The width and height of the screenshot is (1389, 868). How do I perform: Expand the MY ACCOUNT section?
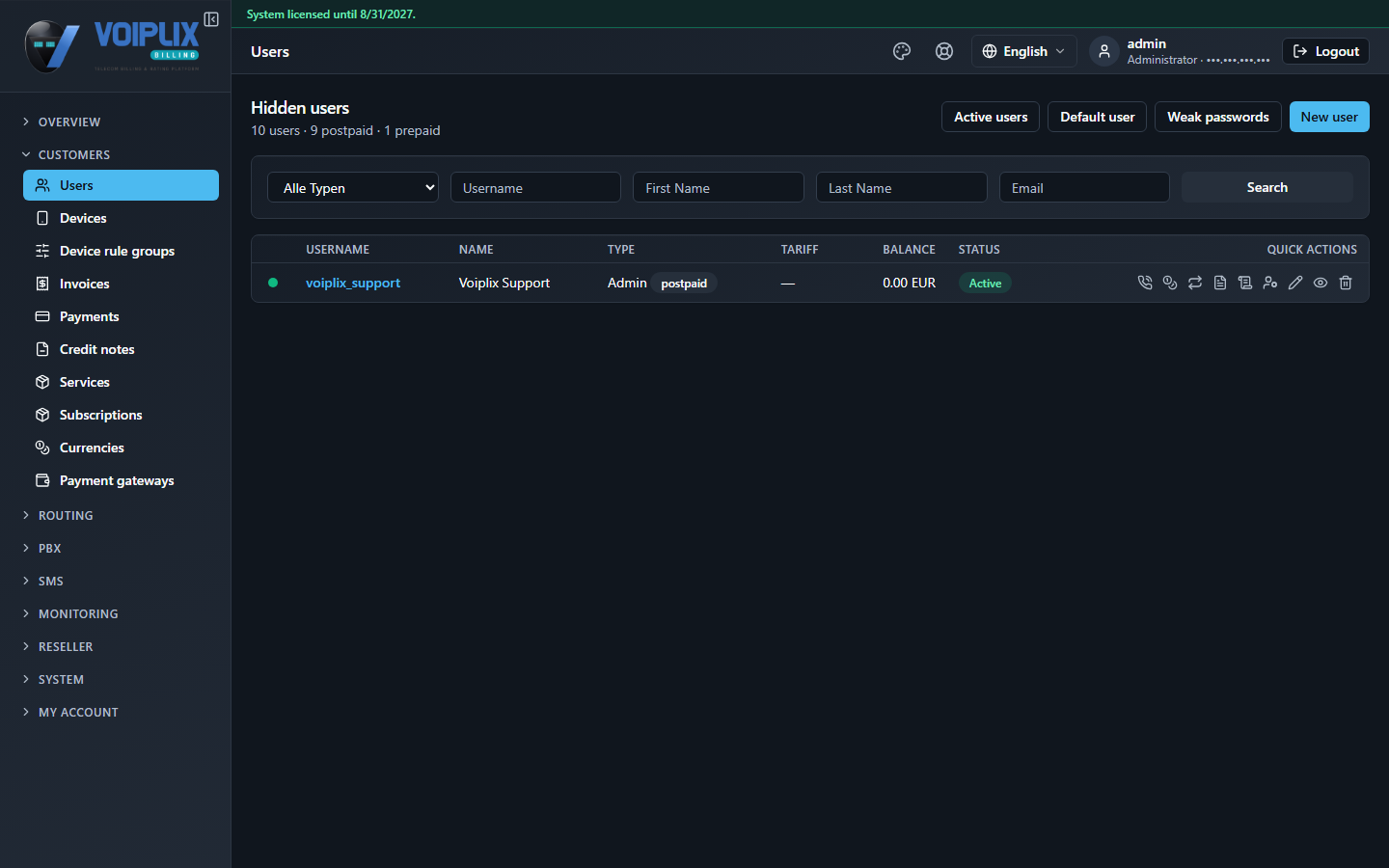(78, 712)
